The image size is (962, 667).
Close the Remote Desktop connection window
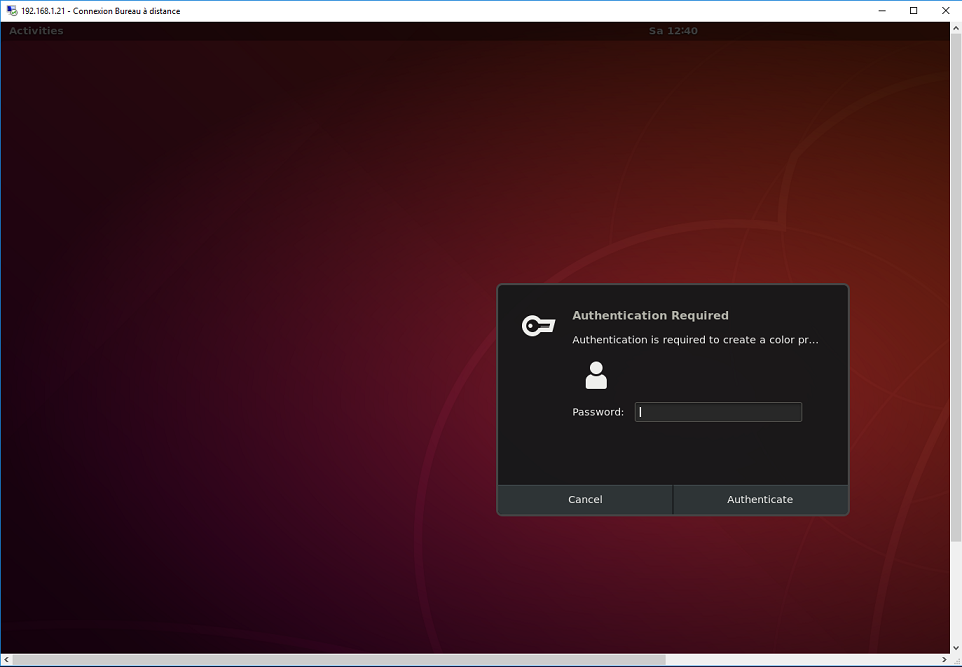coord(945,10)
